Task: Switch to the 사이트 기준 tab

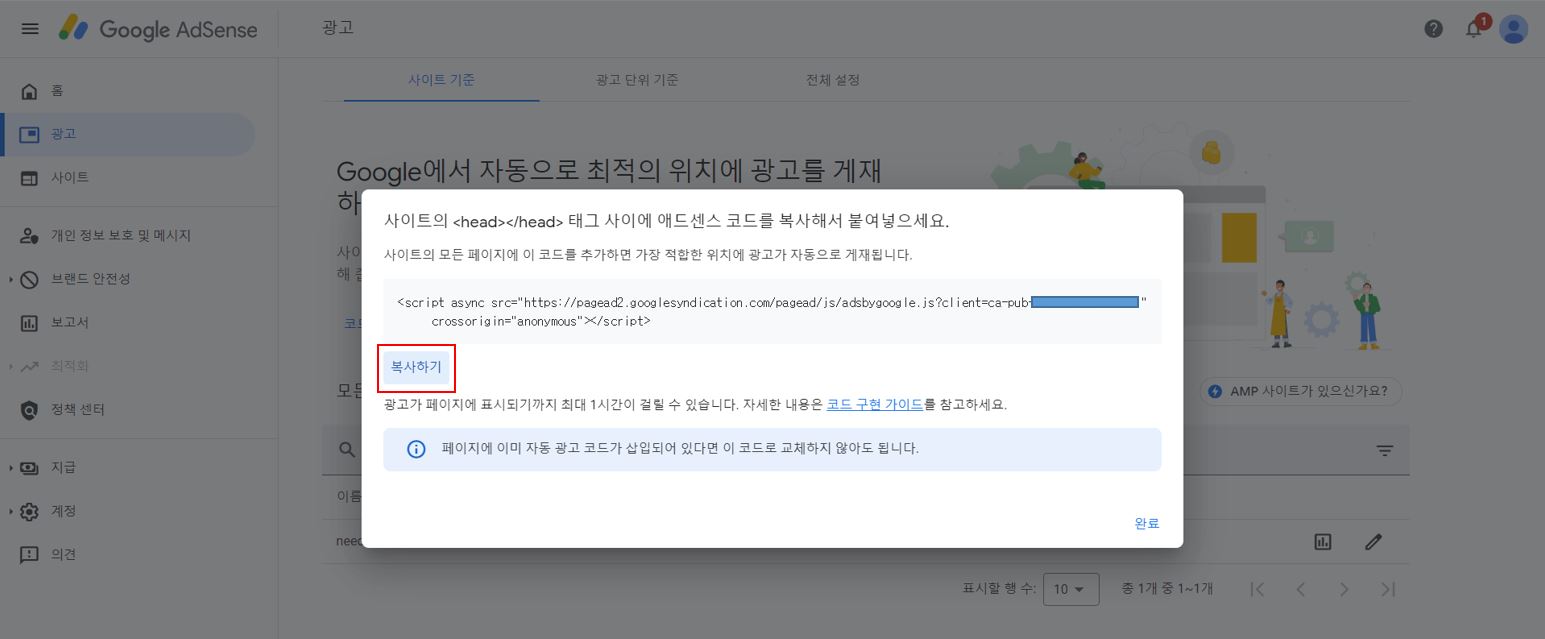Action: pos(441,80)
